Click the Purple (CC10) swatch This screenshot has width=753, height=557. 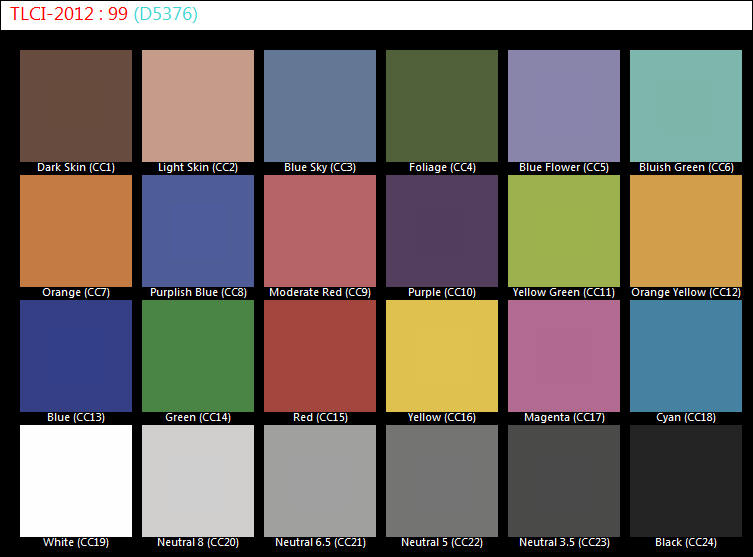pyautogui.click(x=442, y=231)
